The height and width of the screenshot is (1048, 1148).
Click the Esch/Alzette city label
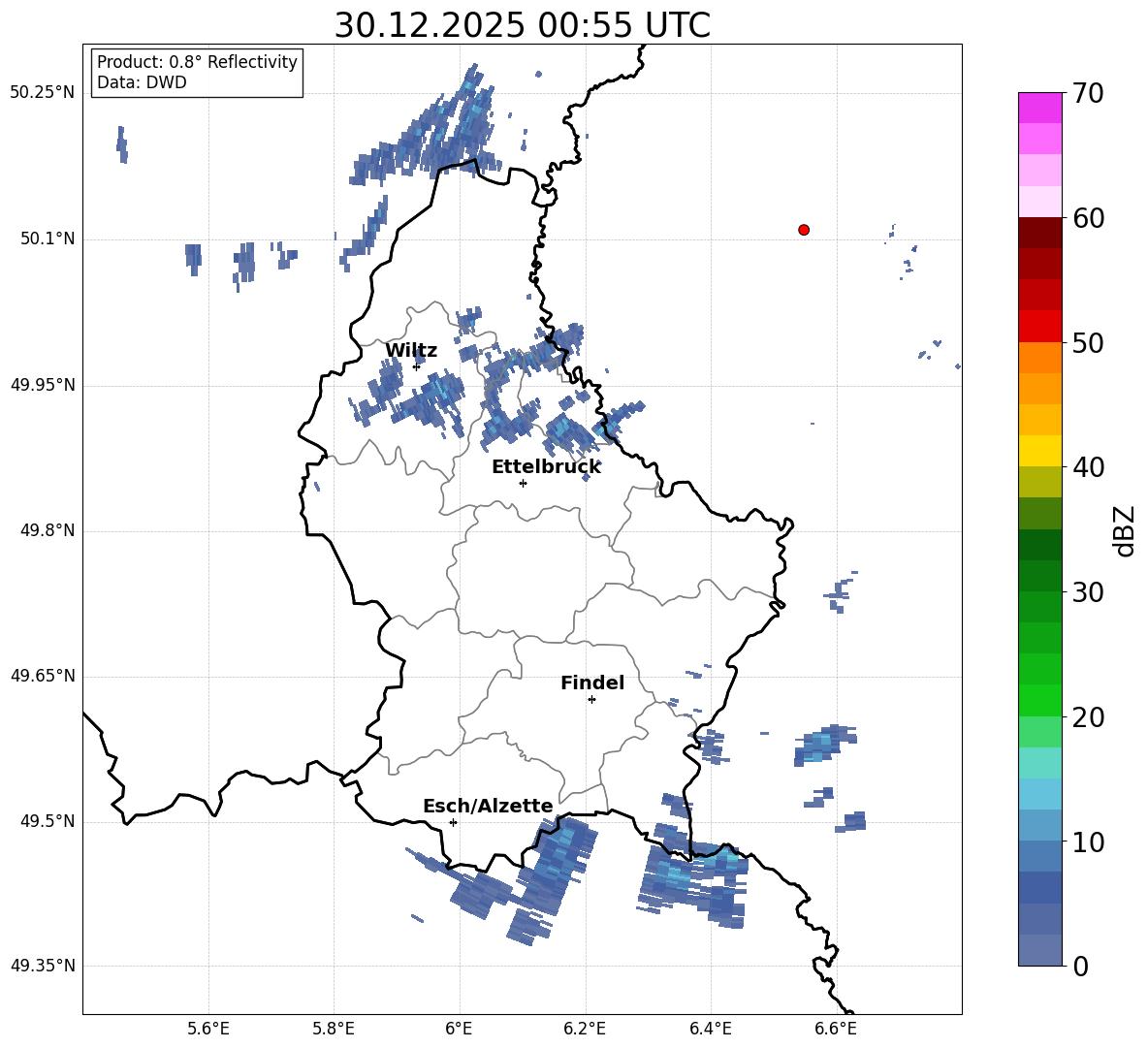pos(488,806)
